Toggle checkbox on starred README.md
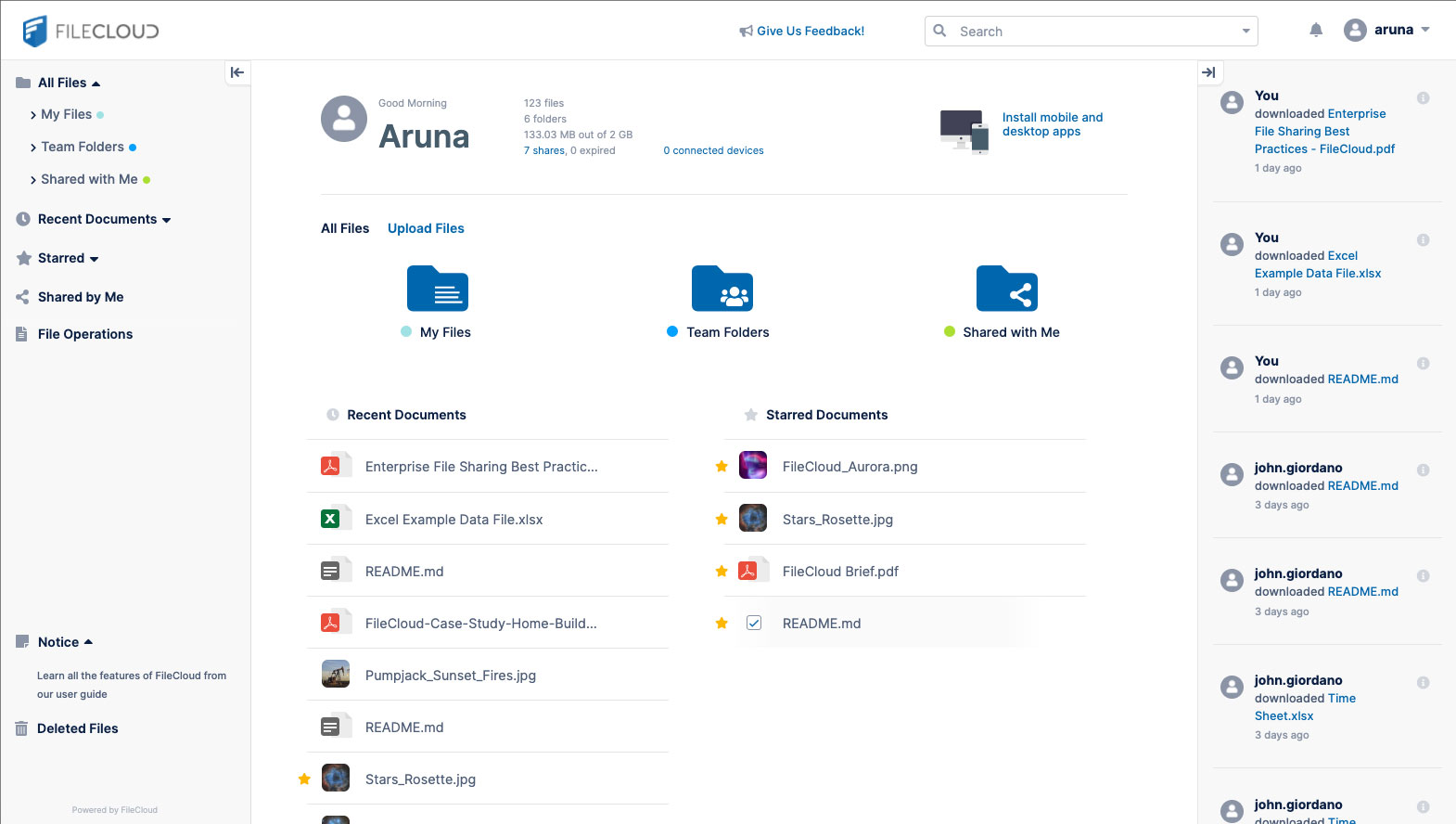Screen dimensions: 1456x824 [754, 623]
